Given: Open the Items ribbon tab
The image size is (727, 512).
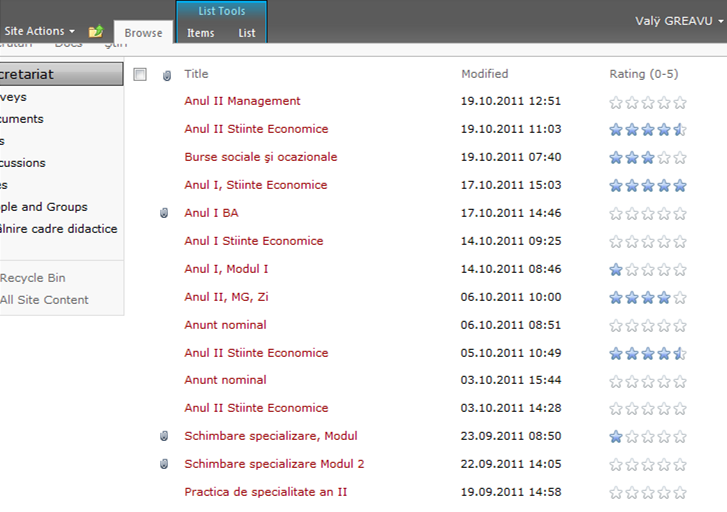Looking at the screenshot, I should coord(201,33).
